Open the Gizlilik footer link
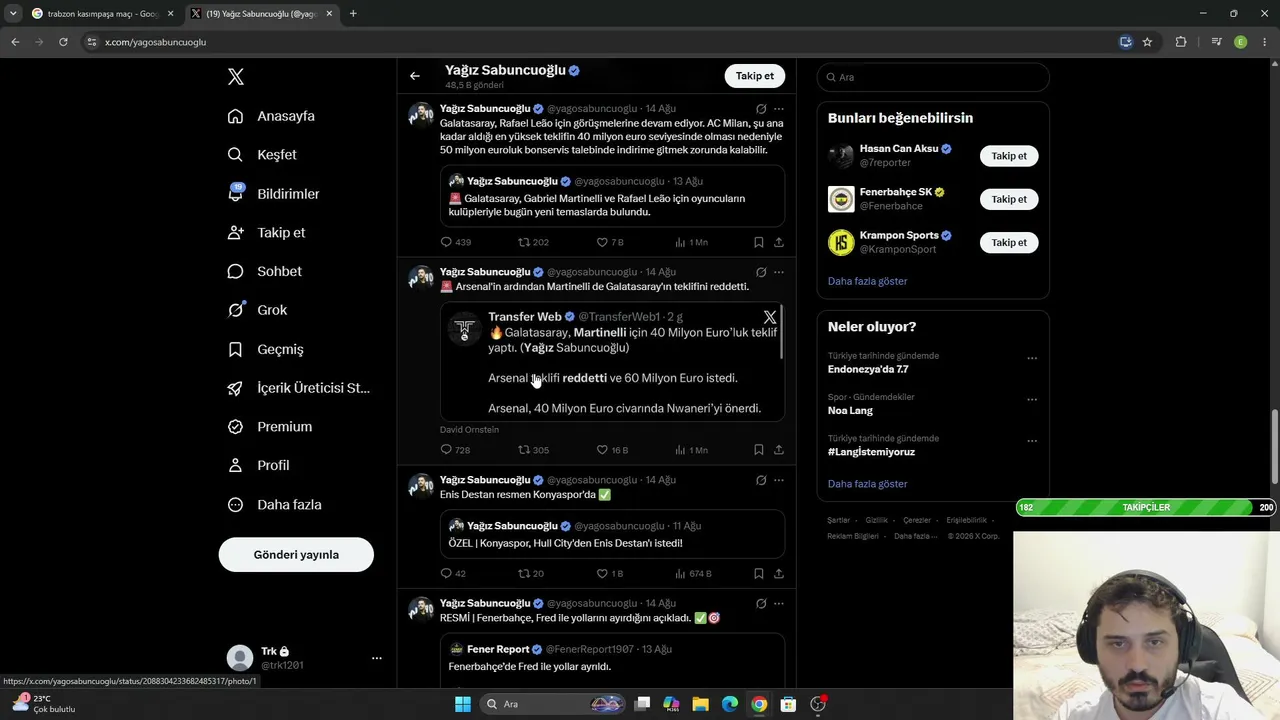 [x=876, y=520]
